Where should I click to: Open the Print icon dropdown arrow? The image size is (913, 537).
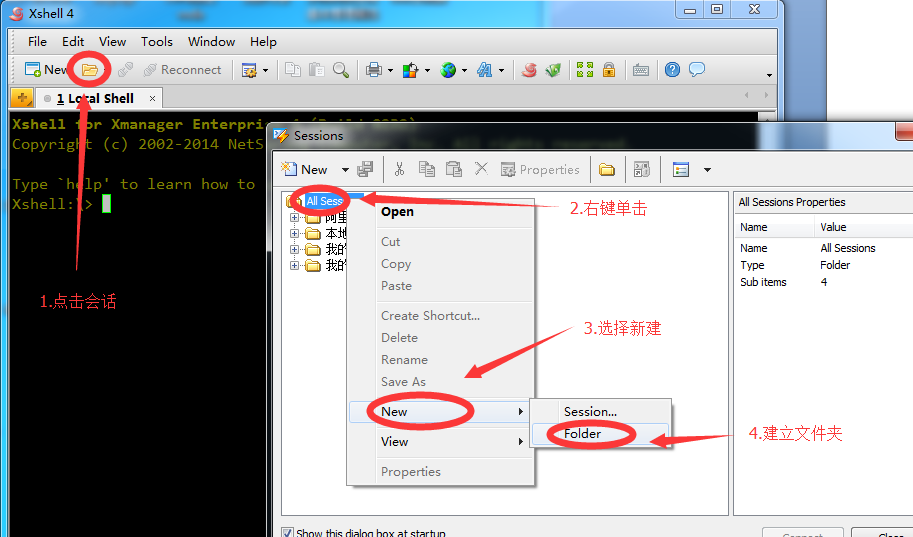[390, 71]
